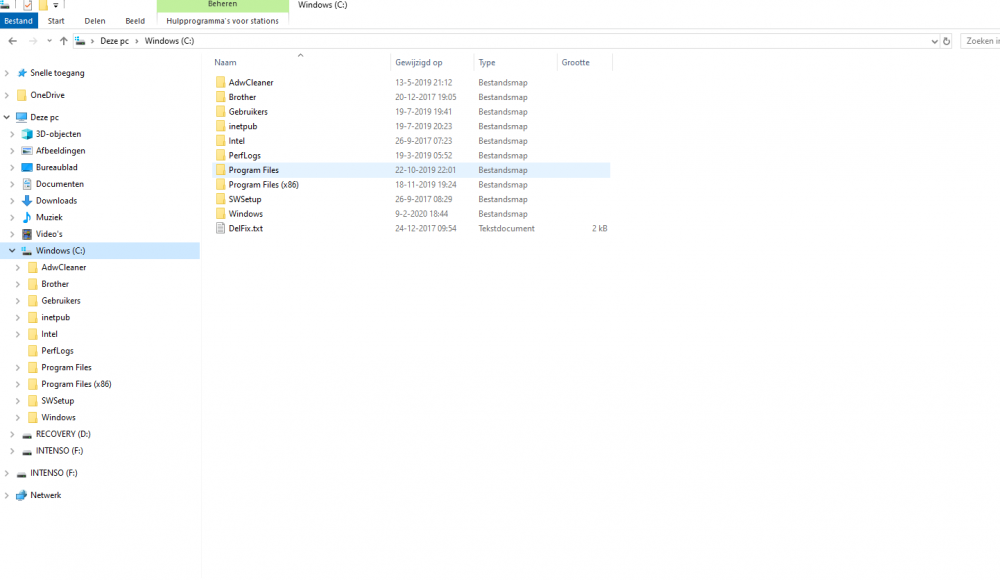
Task: Click the up one level arrow
Action: click(63, 41)
